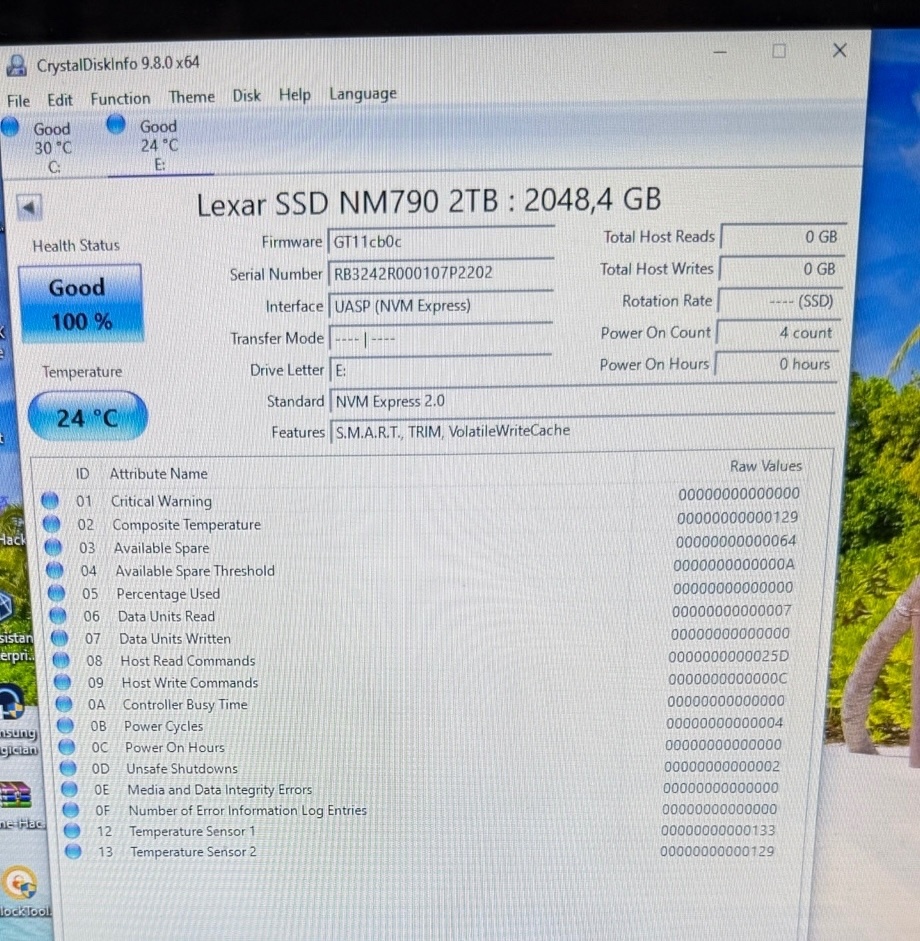Click the status dot for Controller Busy Time
This screenshot has height=941, width=920.
[64, 703]
